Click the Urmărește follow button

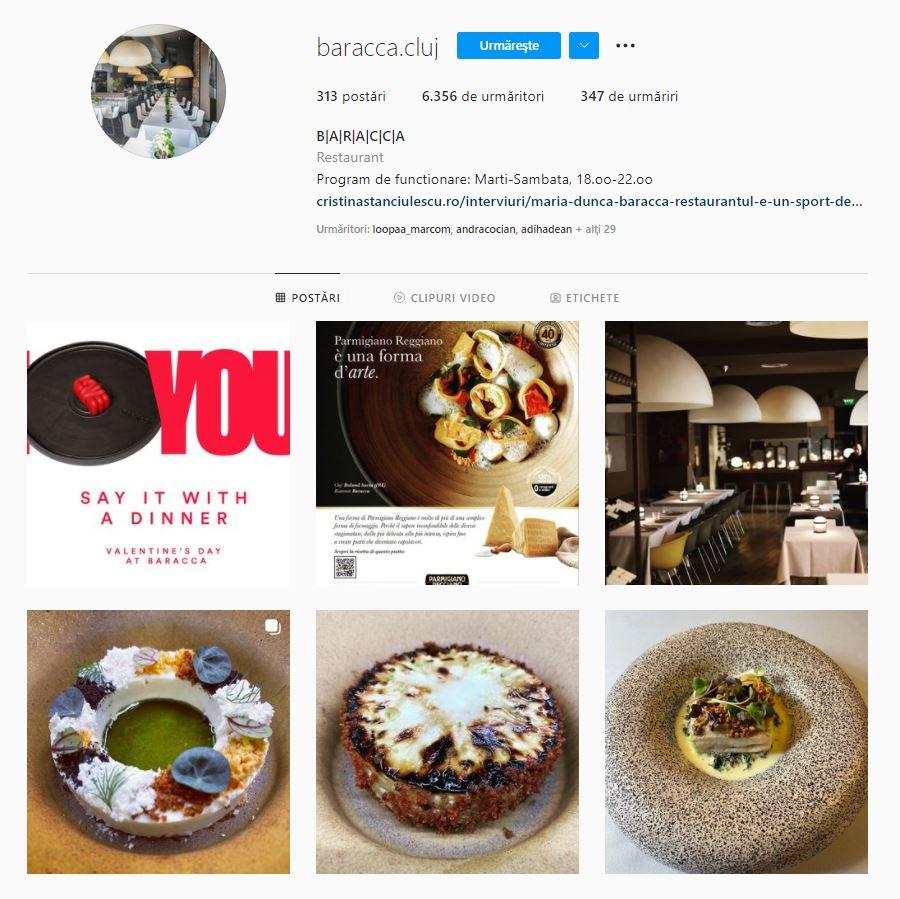point(509,45)
